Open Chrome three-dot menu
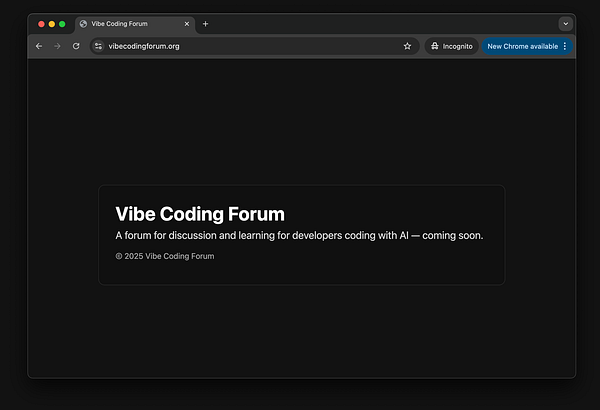Image resolution: width=600 pixels, height=410 pixels. [565, 46]
